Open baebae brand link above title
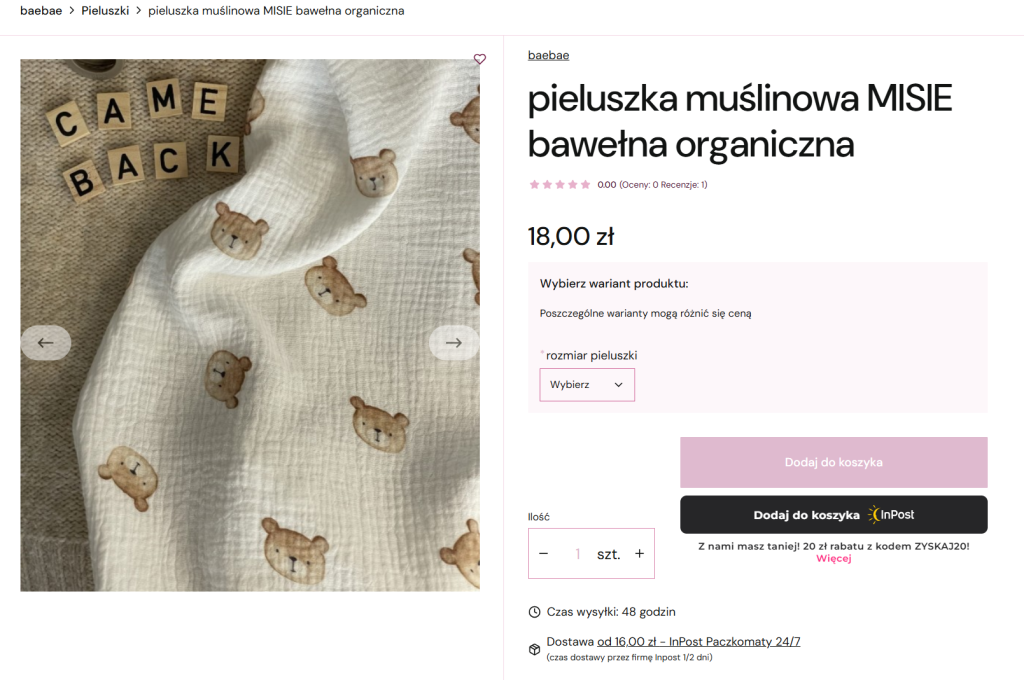 [548, 55]
